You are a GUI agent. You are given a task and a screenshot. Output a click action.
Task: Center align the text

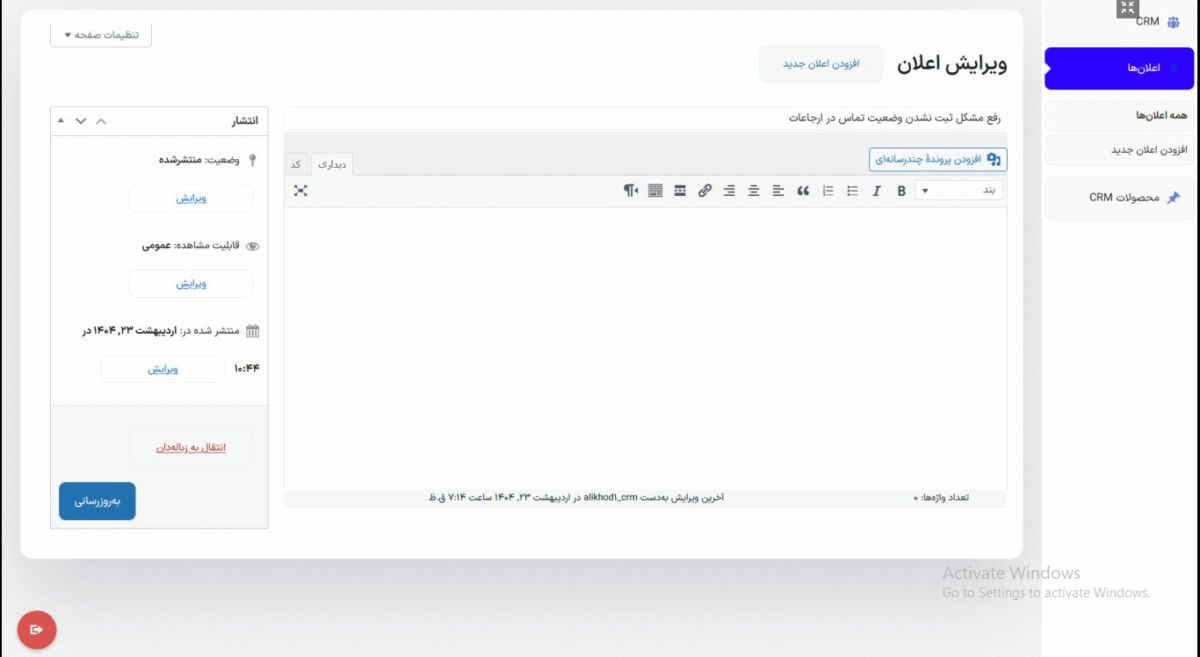pos(754,191)
